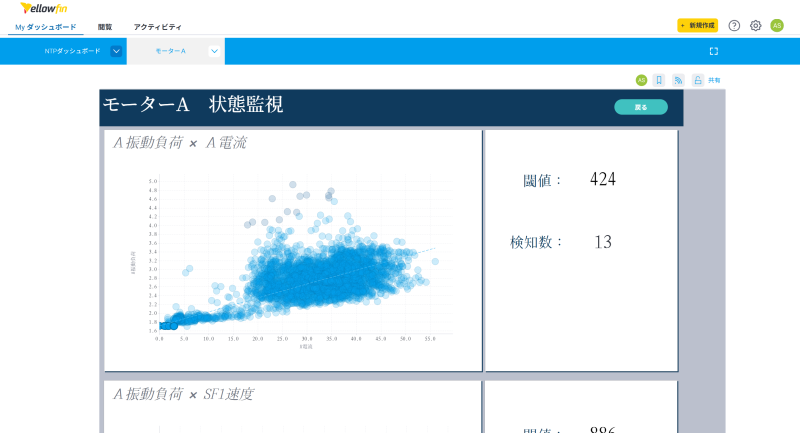Screen dimensions: 800x433
Task: Expand the モーターA tab dropdown arrow
Action: coord(214,51)
